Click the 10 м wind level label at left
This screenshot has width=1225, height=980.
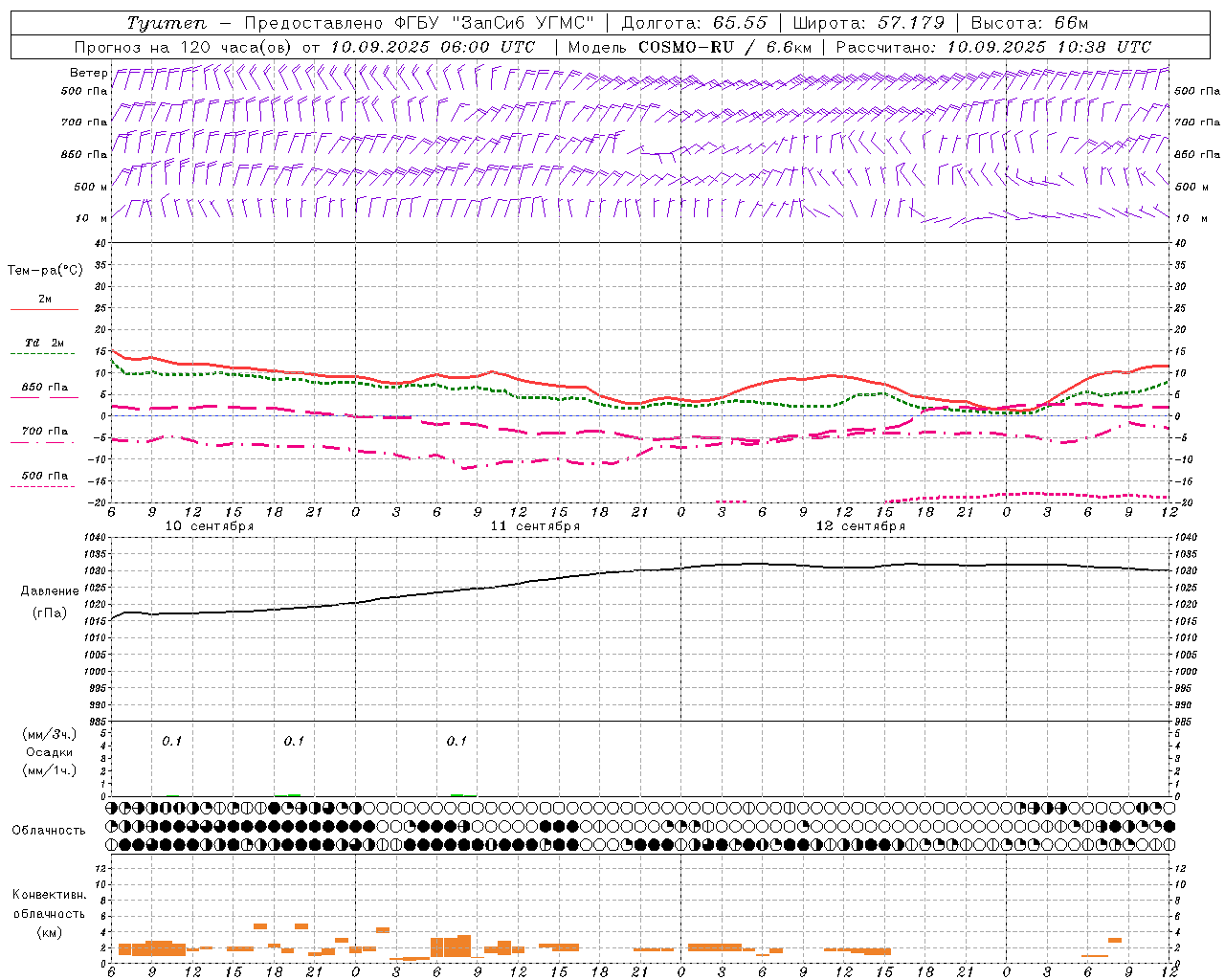pos(90,219)
